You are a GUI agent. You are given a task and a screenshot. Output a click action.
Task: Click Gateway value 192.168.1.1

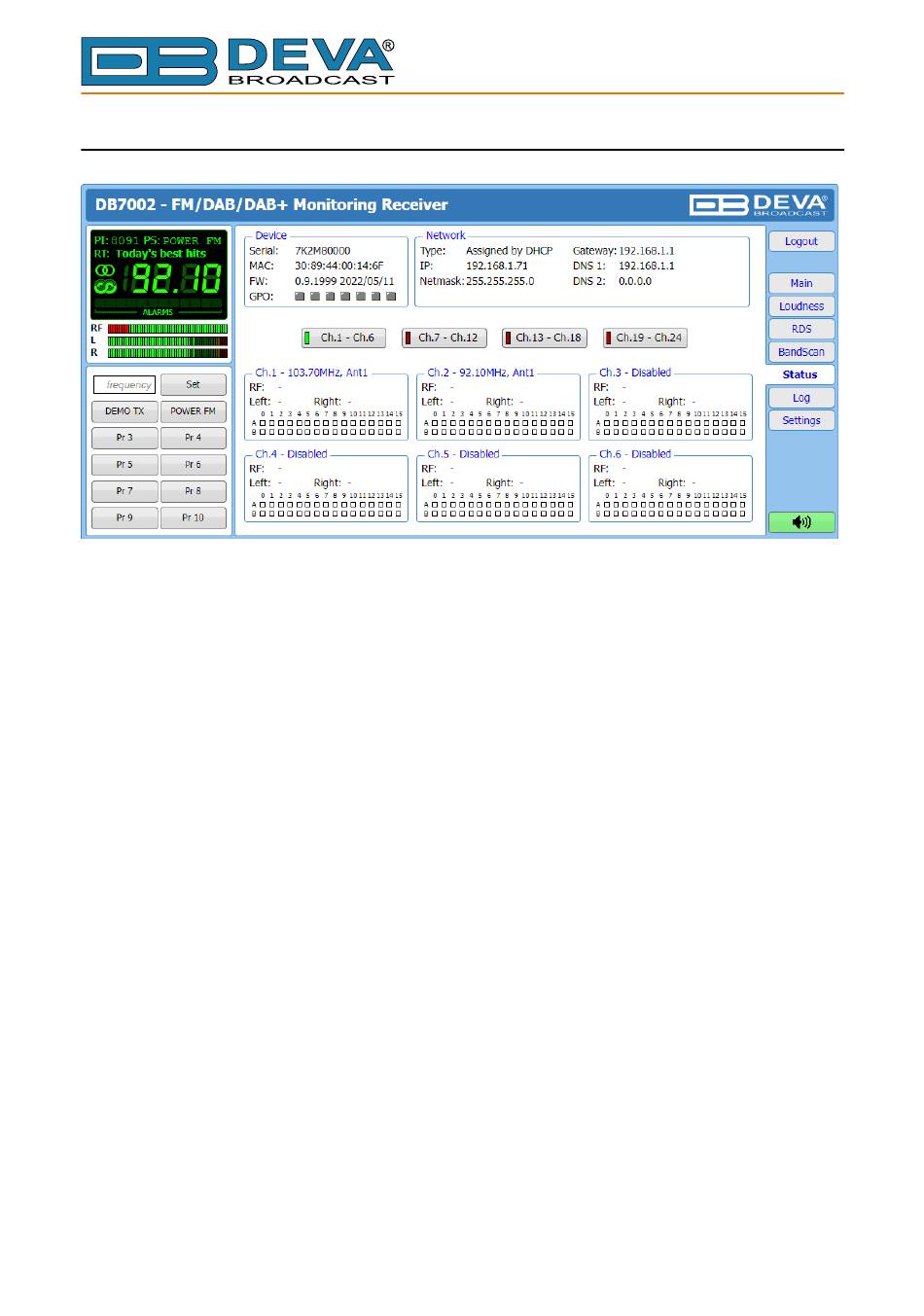tap(647, 251)
